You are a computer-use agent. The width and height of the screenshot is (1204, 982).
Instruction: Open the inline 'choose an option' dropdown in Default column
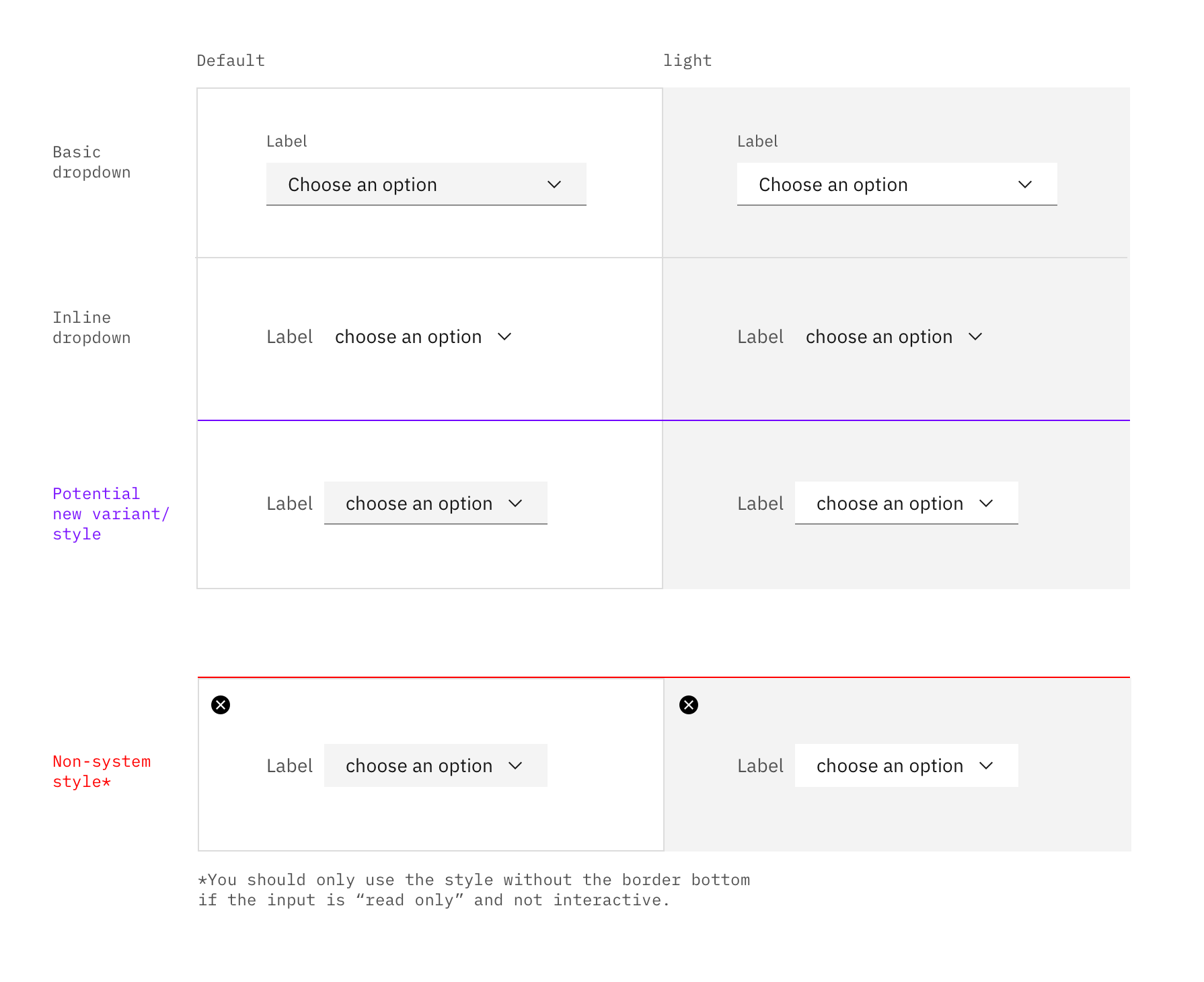408,336
